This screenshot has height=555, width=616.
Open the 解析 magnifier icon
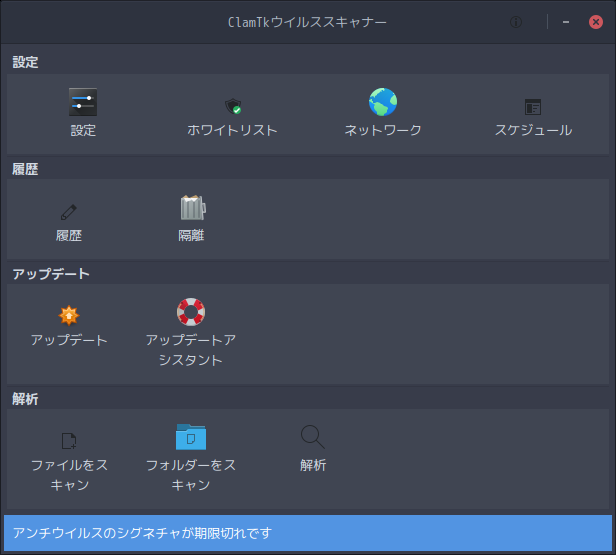(x=313, y=437)
